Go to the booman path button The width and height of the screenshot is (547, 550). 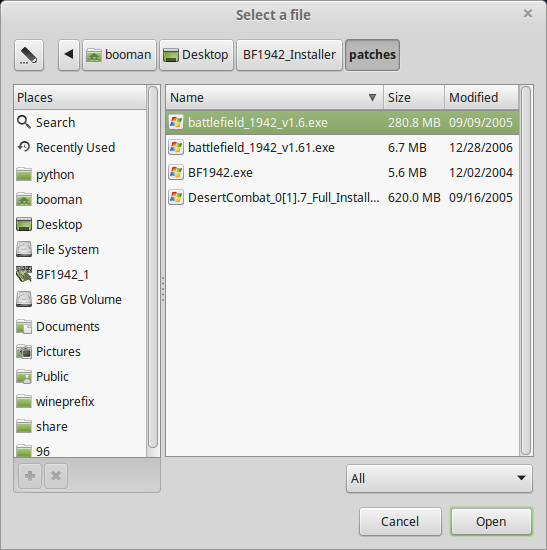click(x=119, y=55)
